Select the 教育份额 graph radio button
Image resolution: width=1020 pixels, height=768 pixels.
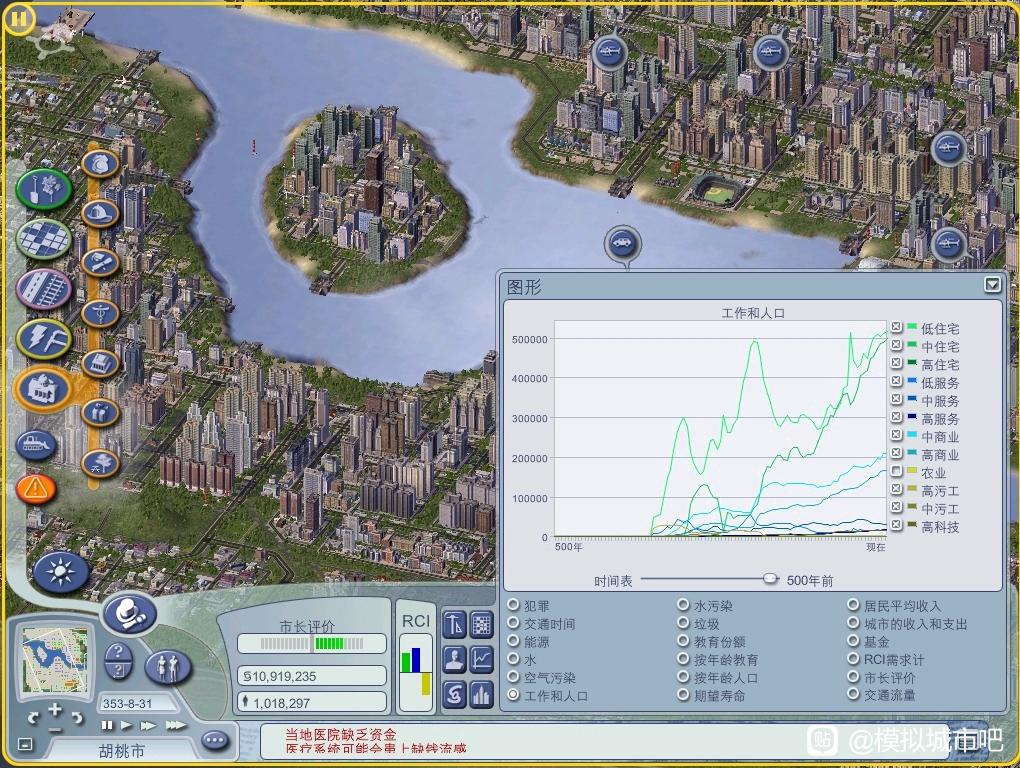[683, 641]
